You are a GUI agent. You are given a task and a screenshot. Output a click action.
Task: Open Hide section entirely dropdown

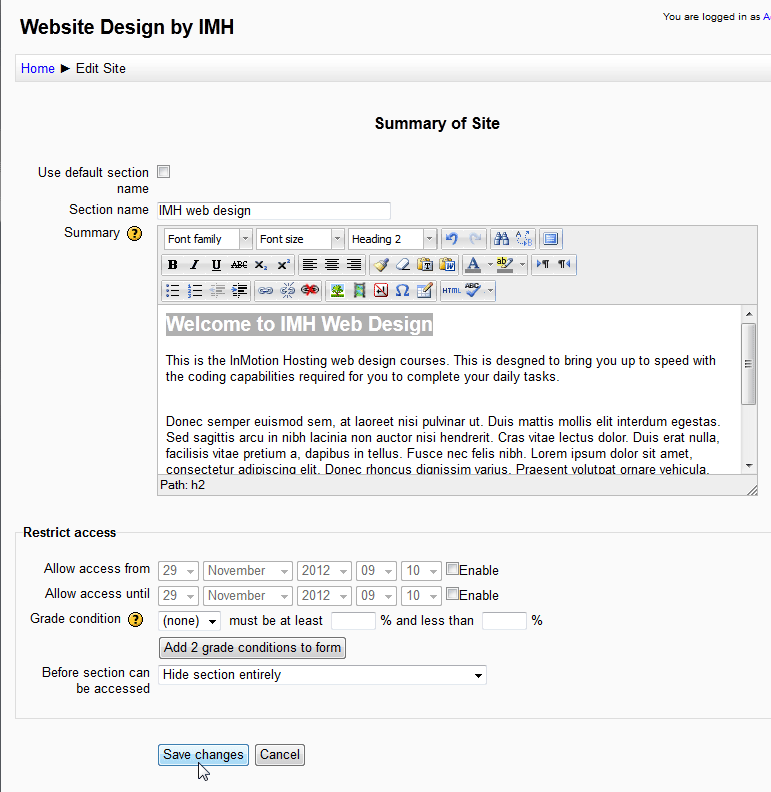(x=322, y=675)
